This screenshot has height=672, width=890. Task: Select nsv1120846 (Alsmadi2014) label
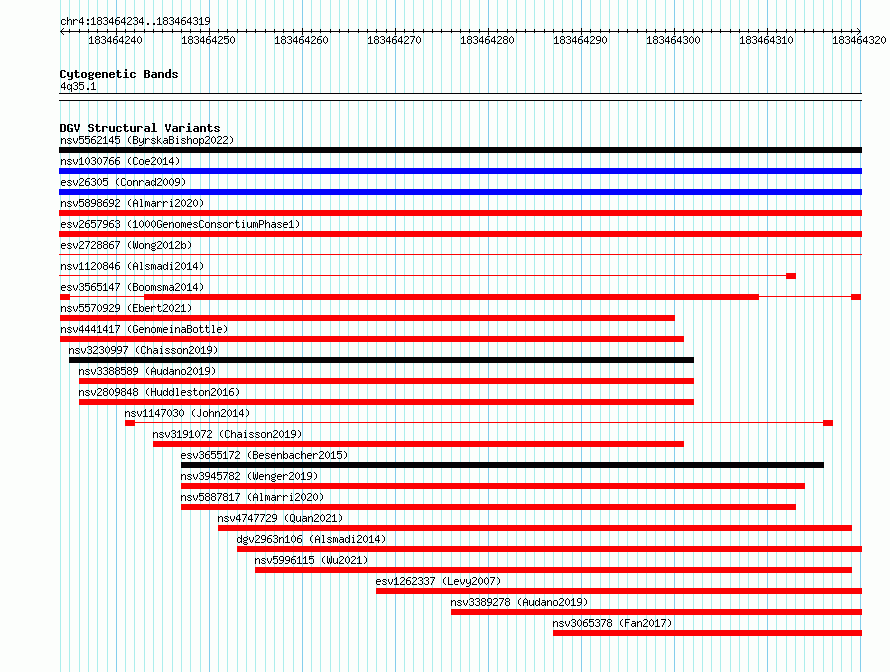click(x=132, y=266)
